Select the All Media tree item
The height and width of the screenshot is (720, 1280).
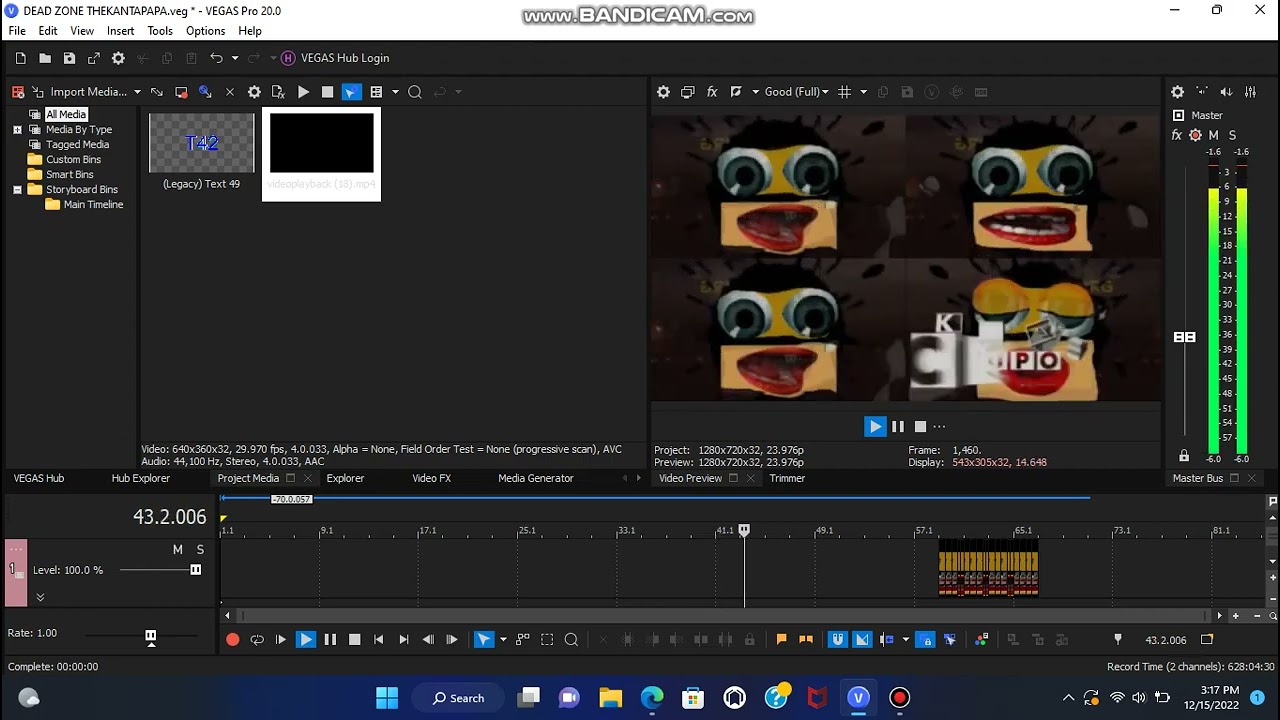[x=66, y=114]
